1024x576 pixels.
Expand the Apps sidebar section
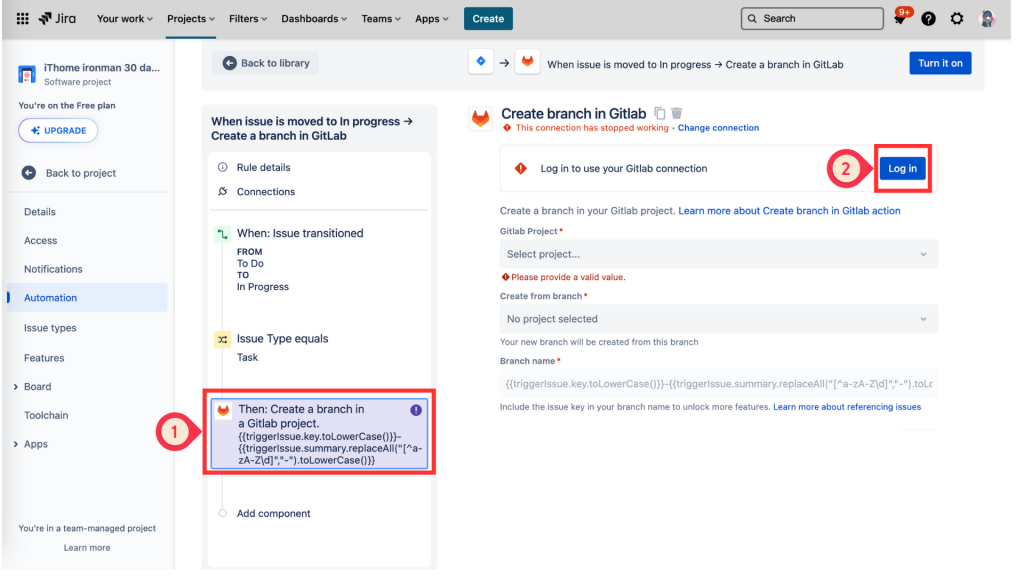click(16, 444)
